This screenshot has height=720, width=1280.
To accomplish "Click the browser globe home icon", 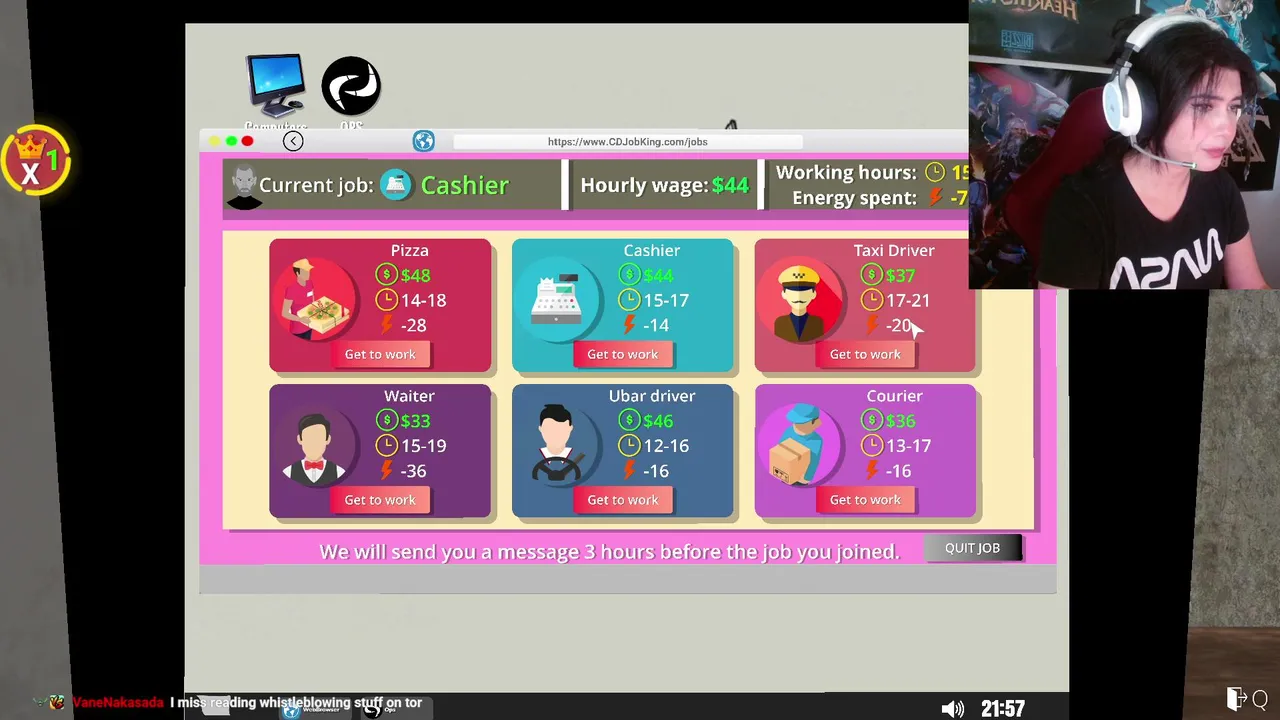I will [x=424, y=141].
